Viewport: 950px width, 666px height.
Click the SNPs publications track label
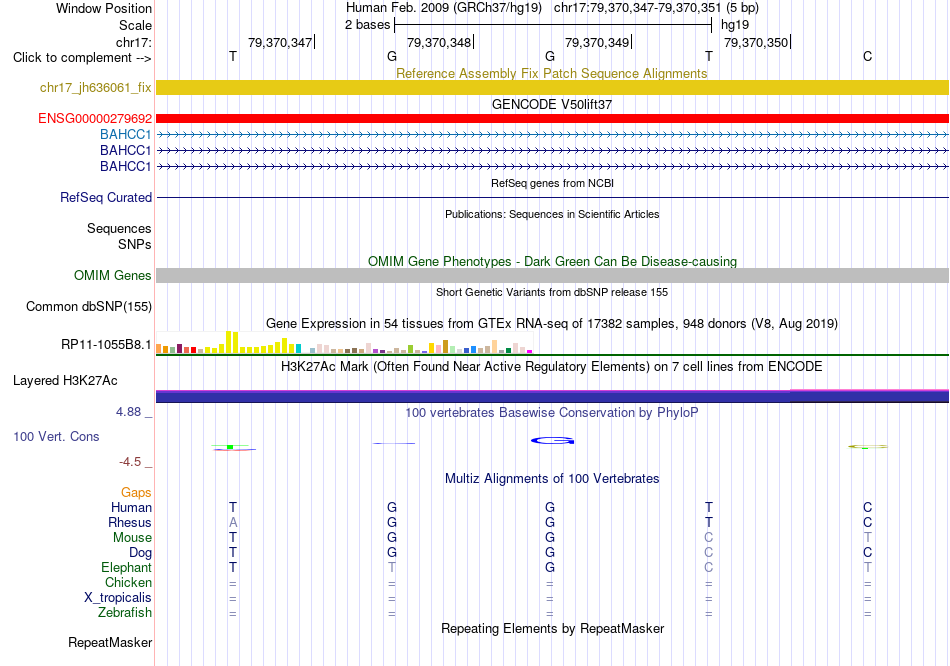coord(135,244)
